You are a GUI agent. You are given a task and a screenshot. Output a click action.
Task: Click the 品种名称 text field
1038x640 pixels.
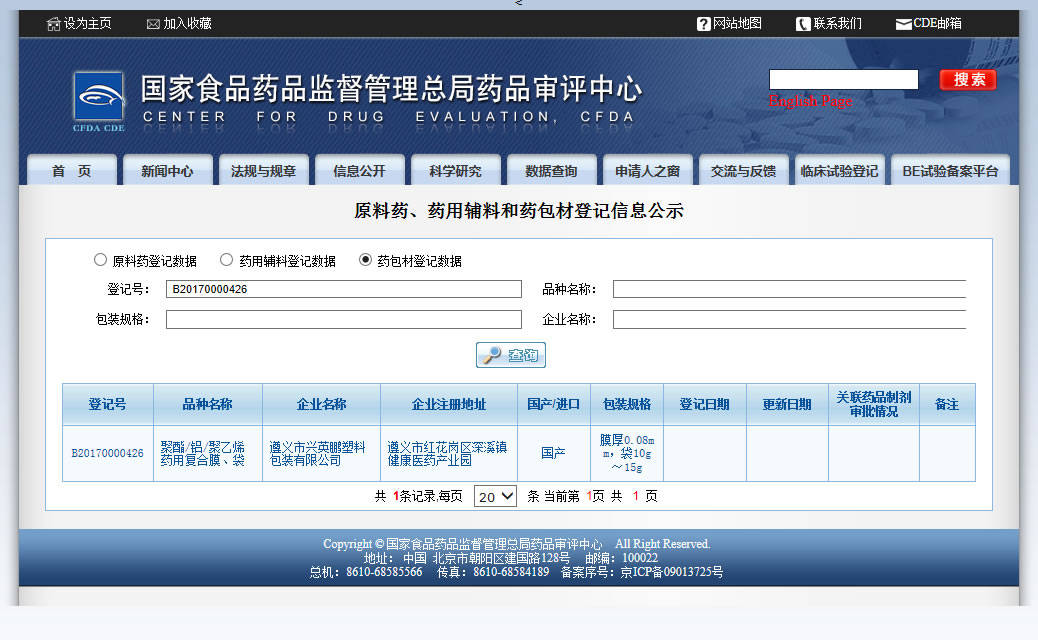pos(789,289)
